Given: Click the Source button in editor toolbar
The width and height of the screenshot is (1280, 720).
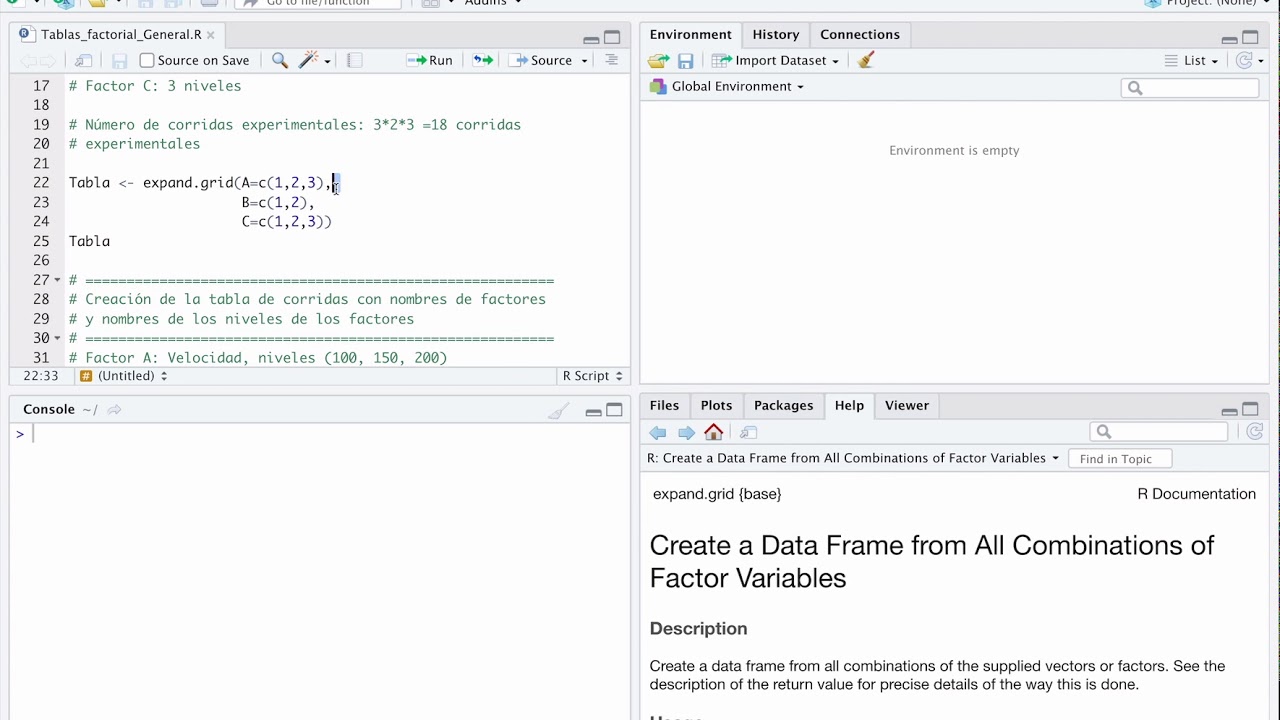Looking at the screenshot, I should point(541,60).
